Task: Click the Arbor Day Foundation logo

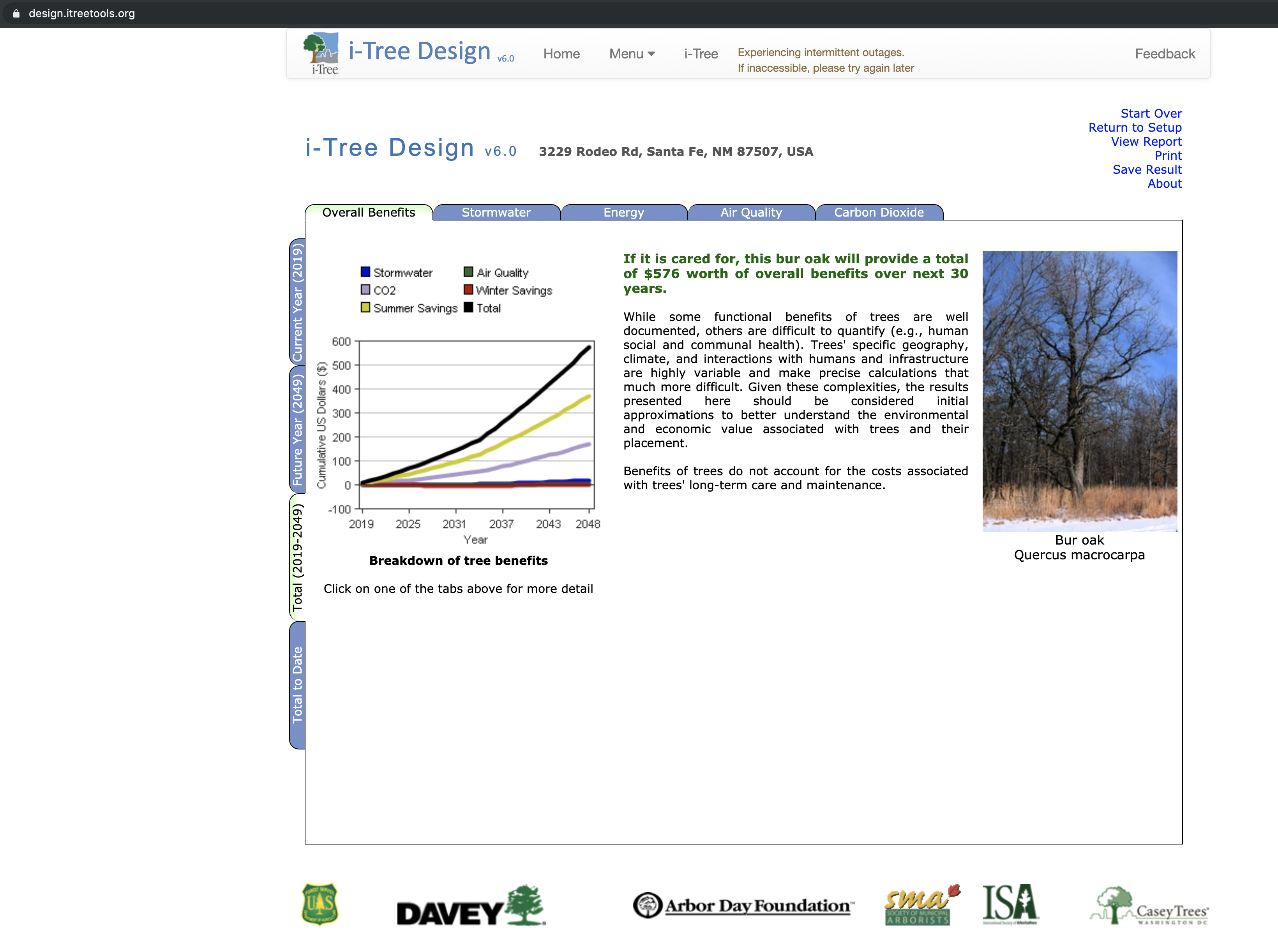Action: (743, 905)
